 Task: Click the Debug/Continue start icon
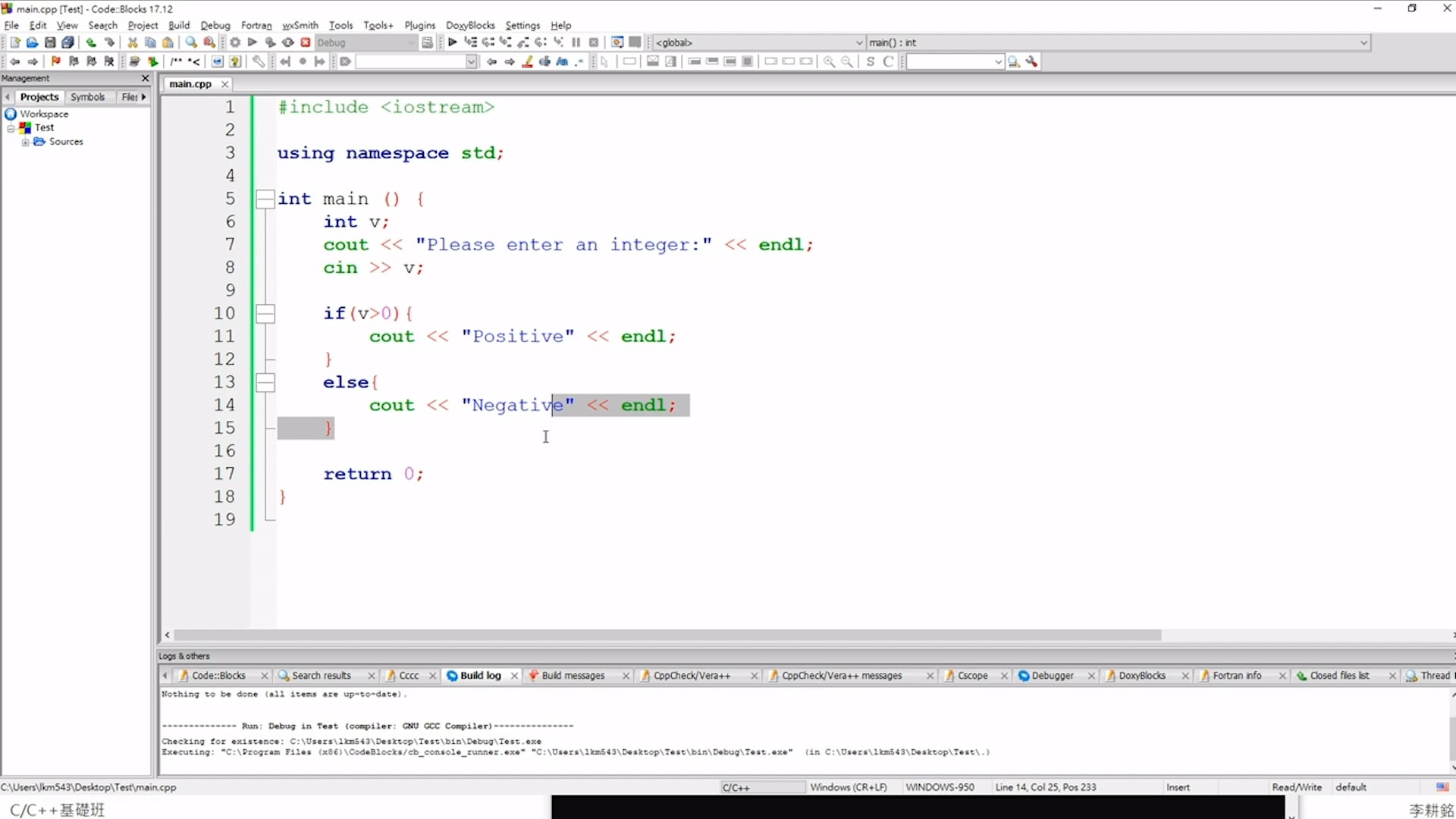pyautogui.click(x=453, y=42)
